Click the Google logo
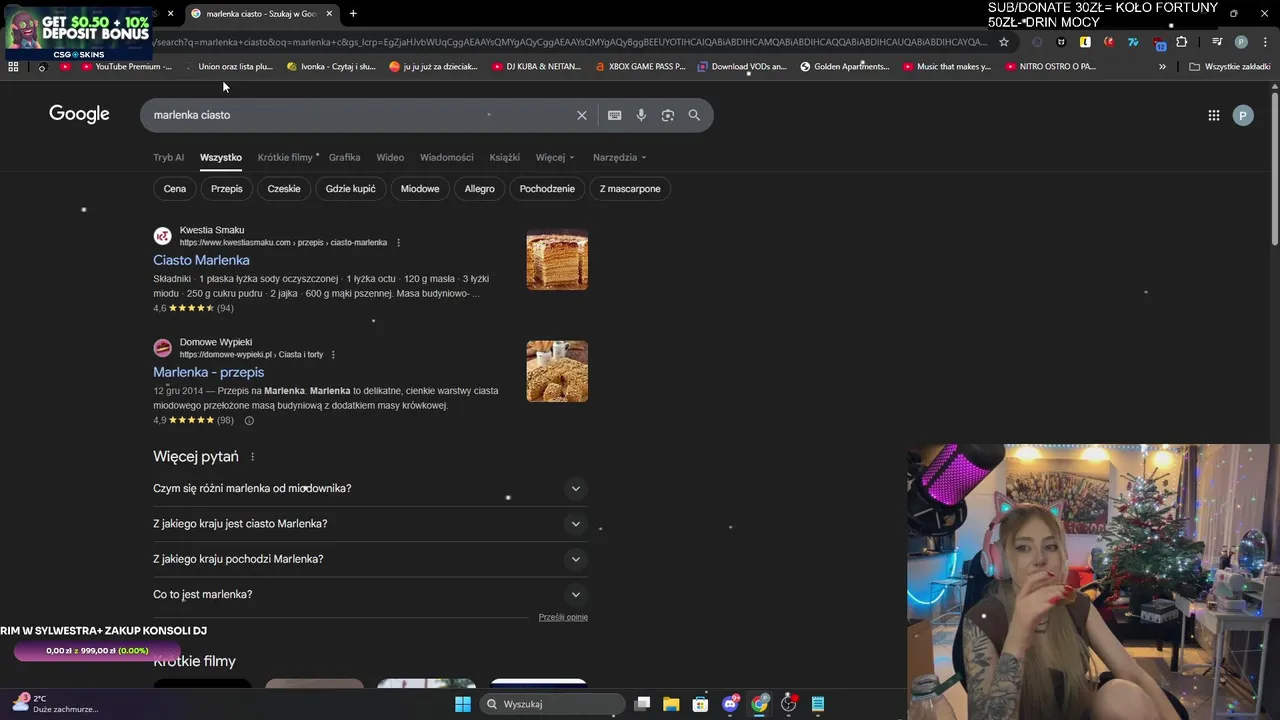The height and width of the screenshot is (720, 1280). (79, 114)
